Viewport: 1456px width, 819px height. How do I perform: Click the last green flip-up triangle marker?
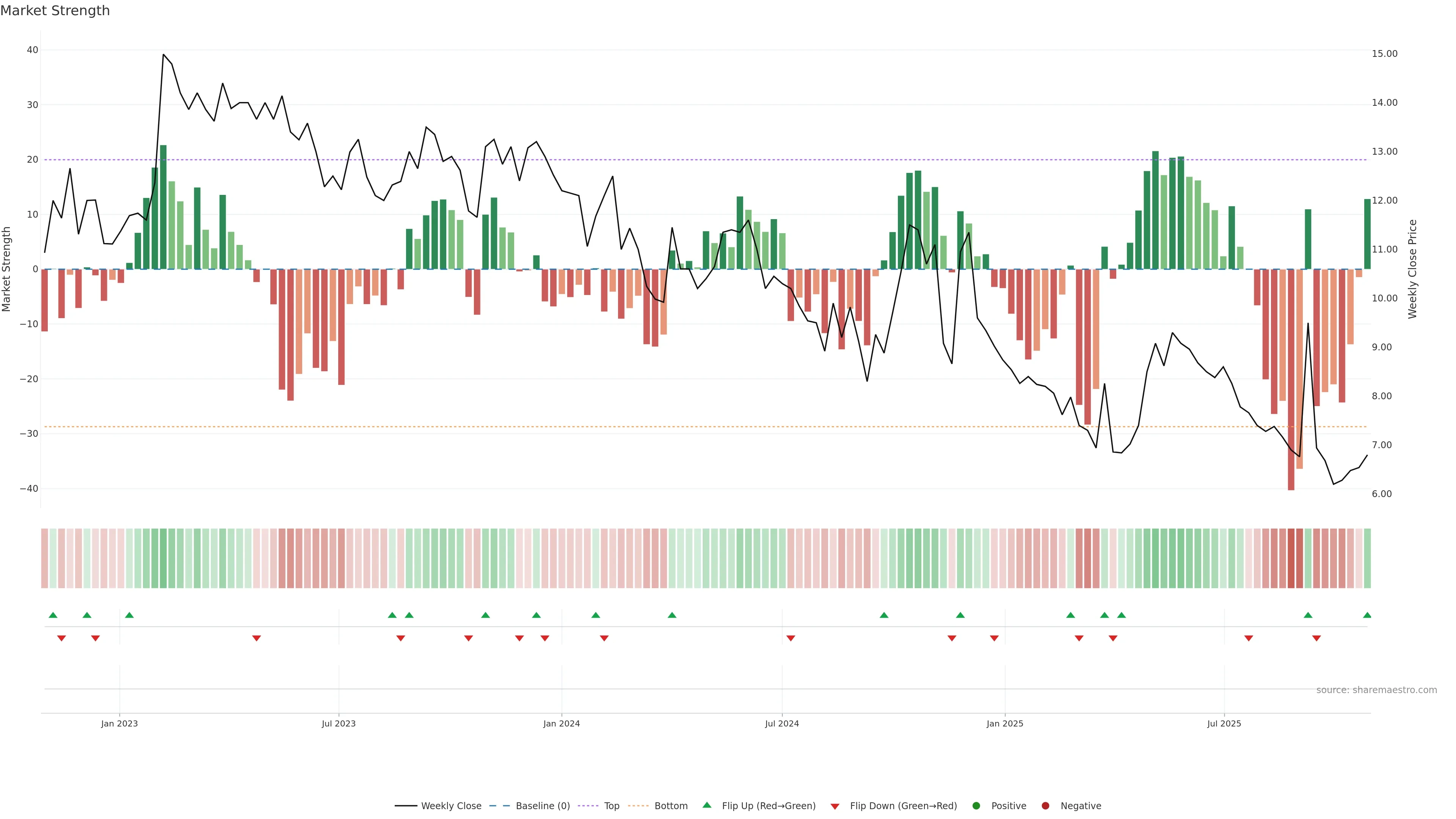pyautogui.click(x=1367, y=615)
